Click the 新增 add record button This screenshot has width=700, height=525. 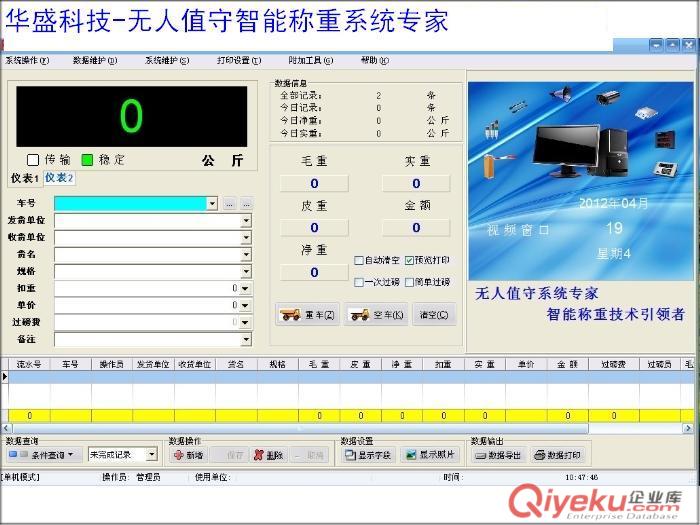coord(189,455)
